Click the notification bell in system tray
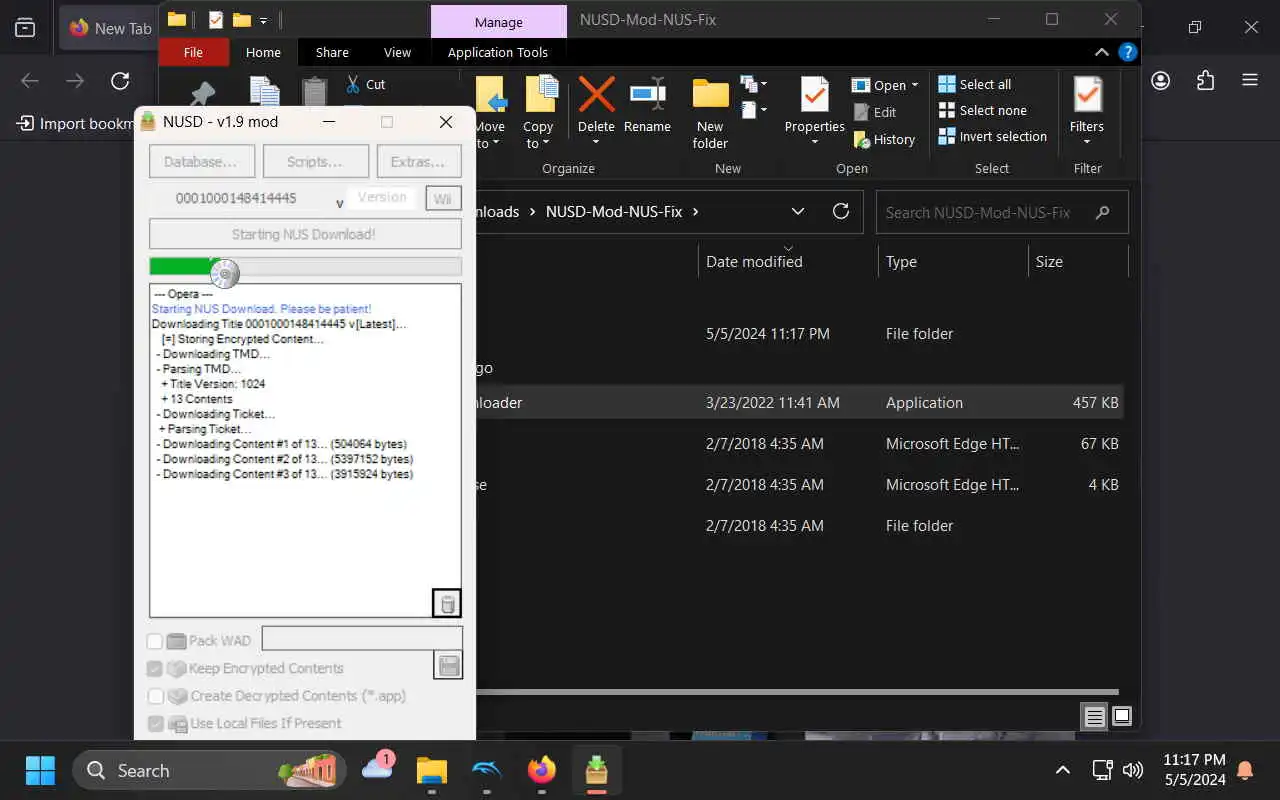This screenshot has width=1280, height=800. 1245,770
